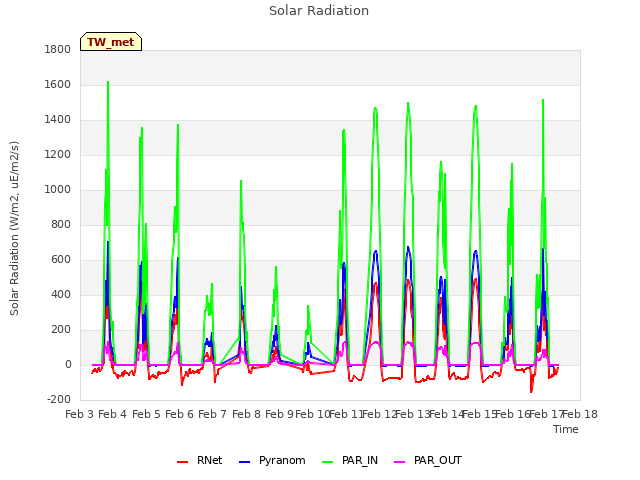Viewport: 640px width, 480px height.
Task: Click the 1600 y-axis tick label
Action: pos(58,85)
